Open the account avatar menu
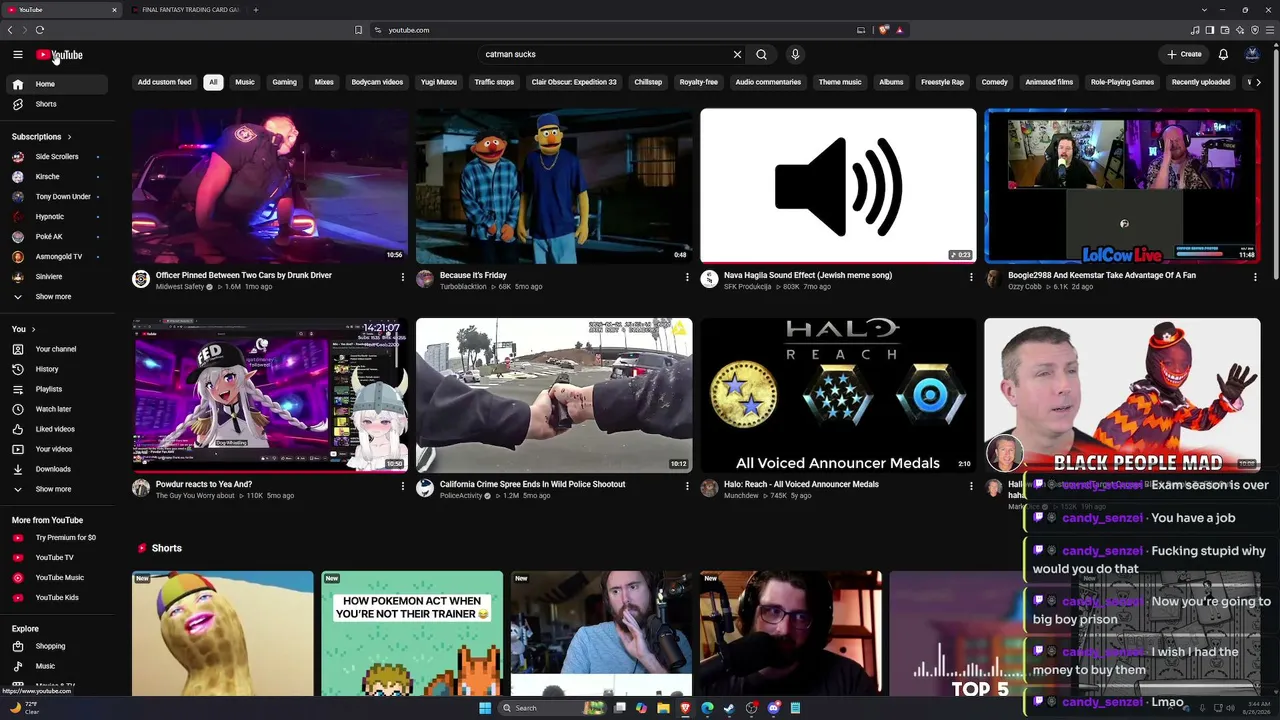This screenshot has height=720, width=1280. (x=1252, y=55)
